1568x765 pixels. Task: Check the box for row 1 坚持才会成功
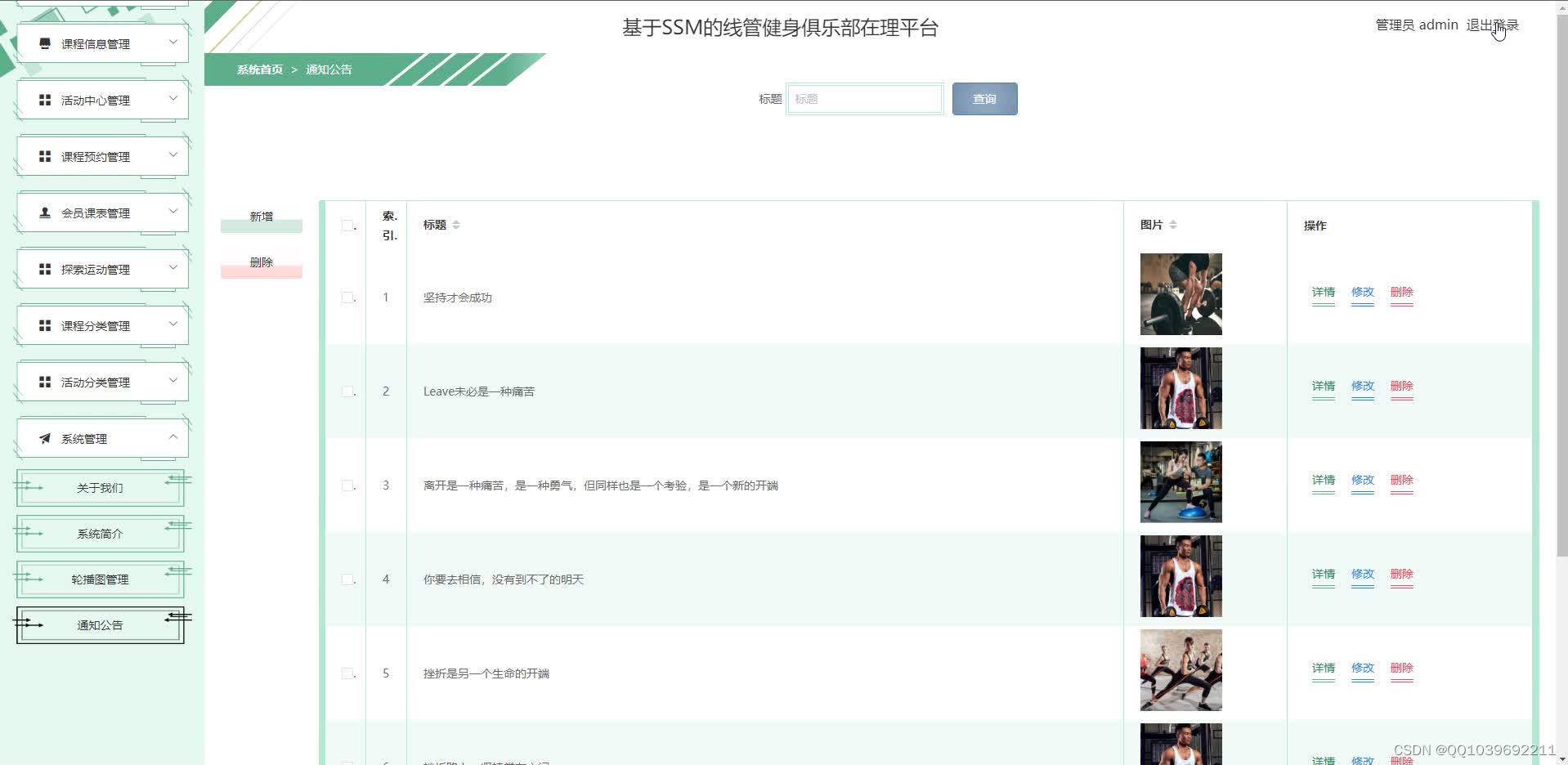[347, 297]
